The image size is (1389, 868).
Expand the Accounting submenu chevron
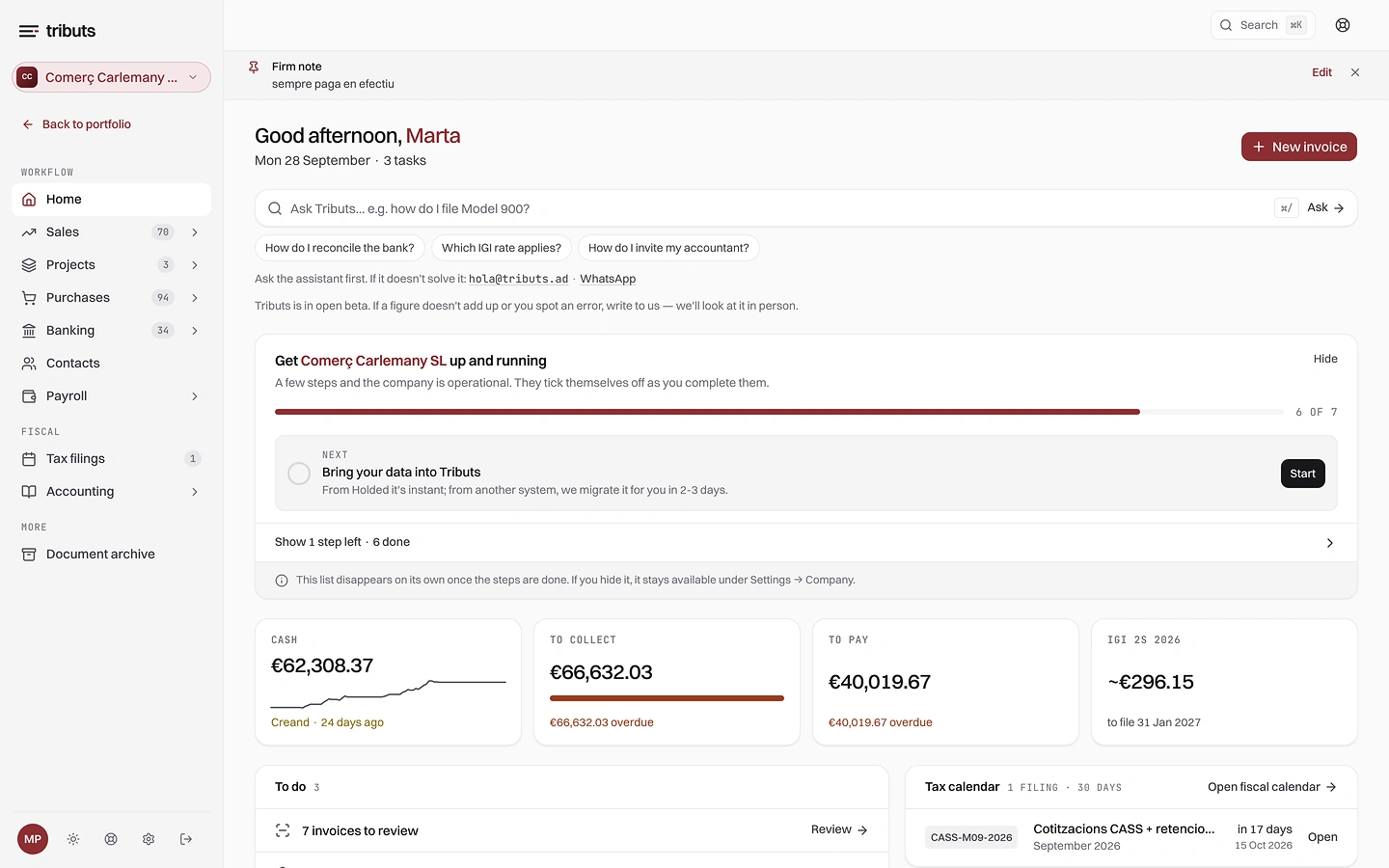tap(195, 492)
